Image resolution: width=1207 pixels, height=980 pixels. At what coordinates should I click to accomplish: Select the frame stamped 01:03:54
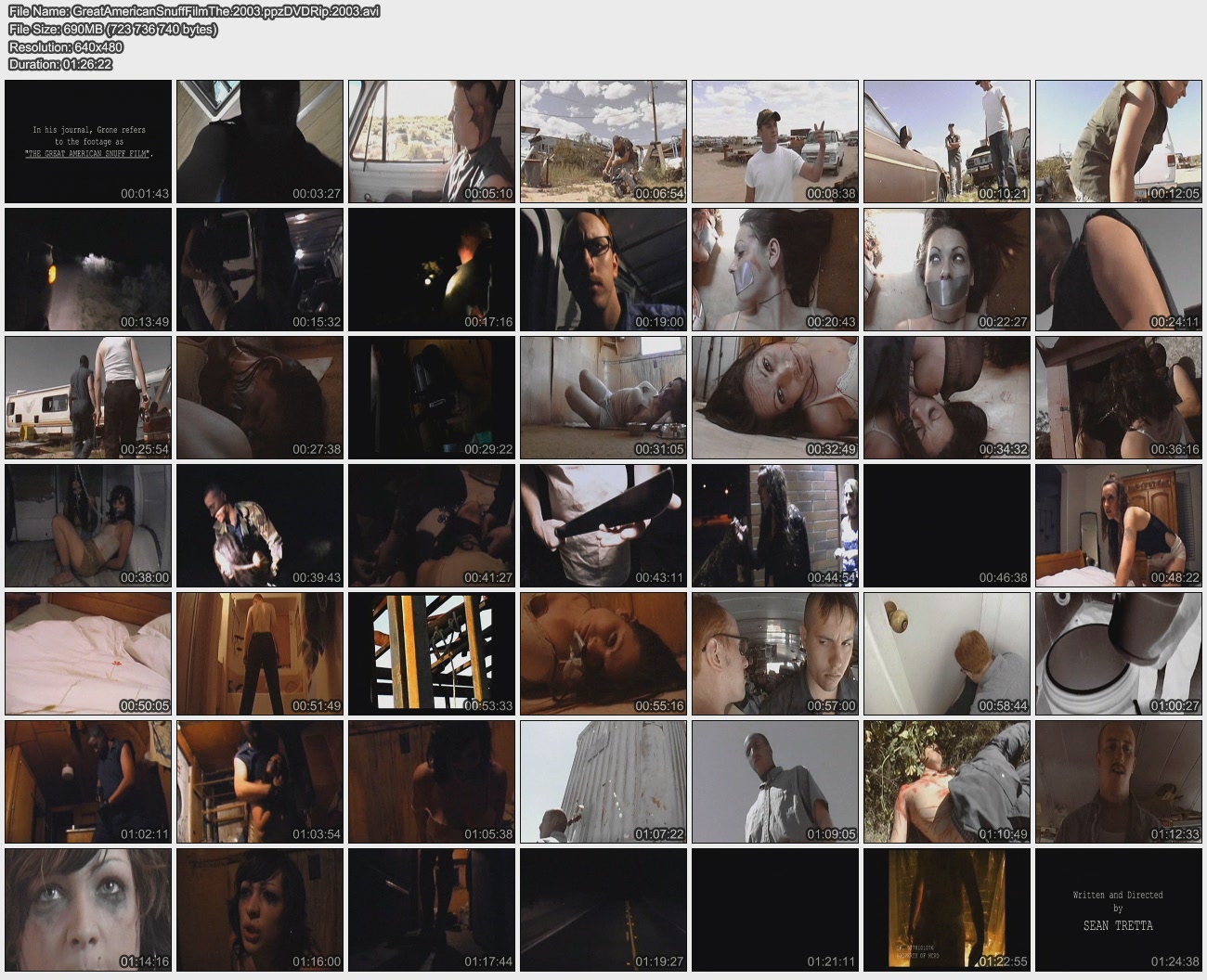pos(260,782)
